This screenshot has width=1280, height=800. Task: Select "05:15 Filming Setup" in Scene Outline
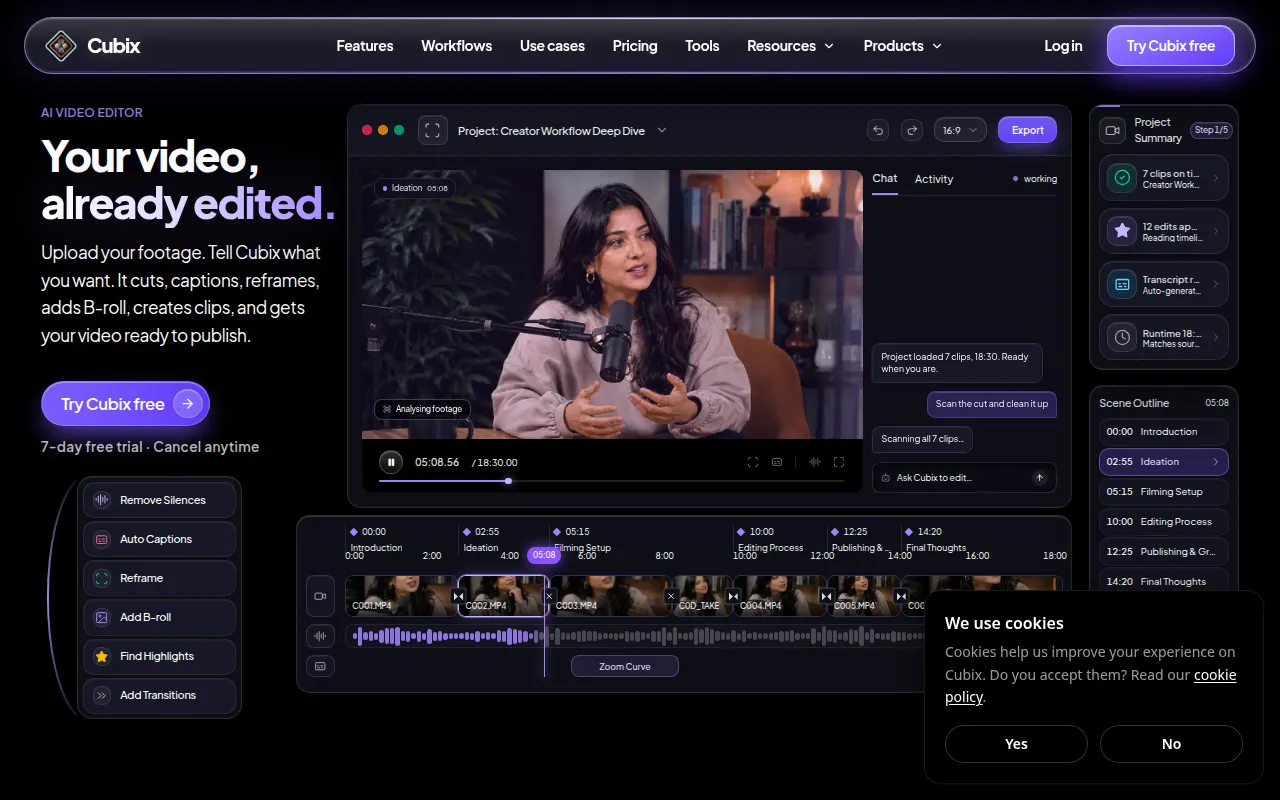coord(1164,492)
